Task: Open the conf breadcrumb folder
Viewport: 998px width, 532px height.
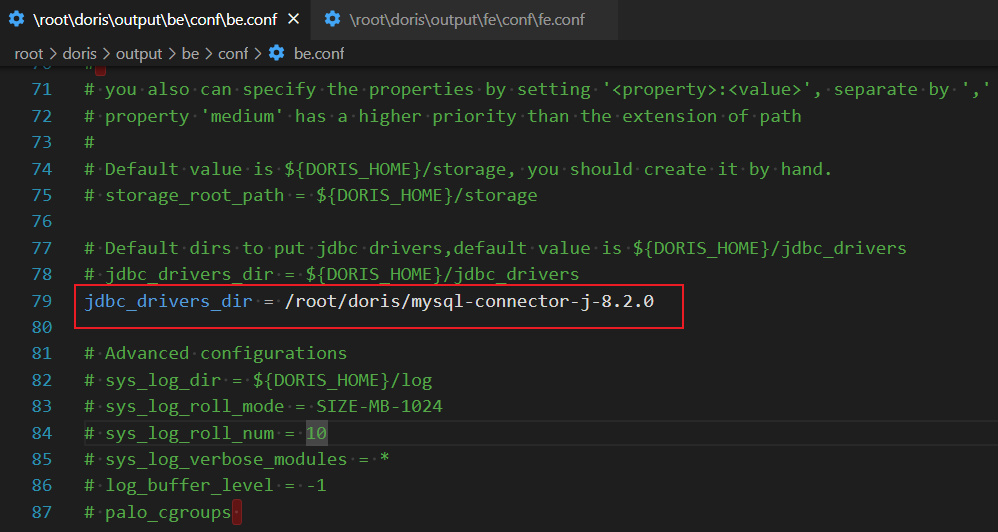Action: click(x=232, y=53)
